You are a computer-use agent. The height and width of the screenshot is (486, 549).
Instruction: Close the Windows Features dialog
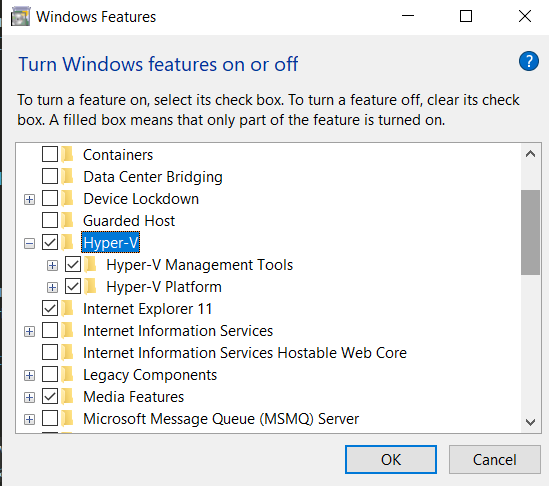(524, 16)
